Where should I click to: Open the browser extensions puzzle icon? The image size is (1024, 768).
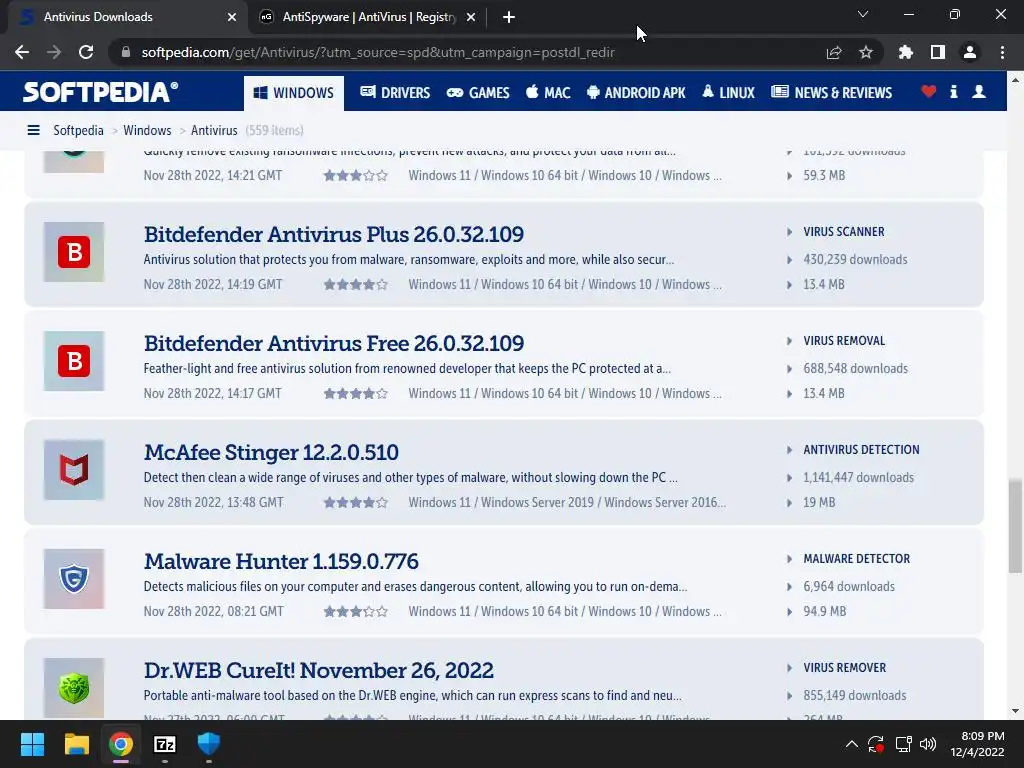pos(905,52)
